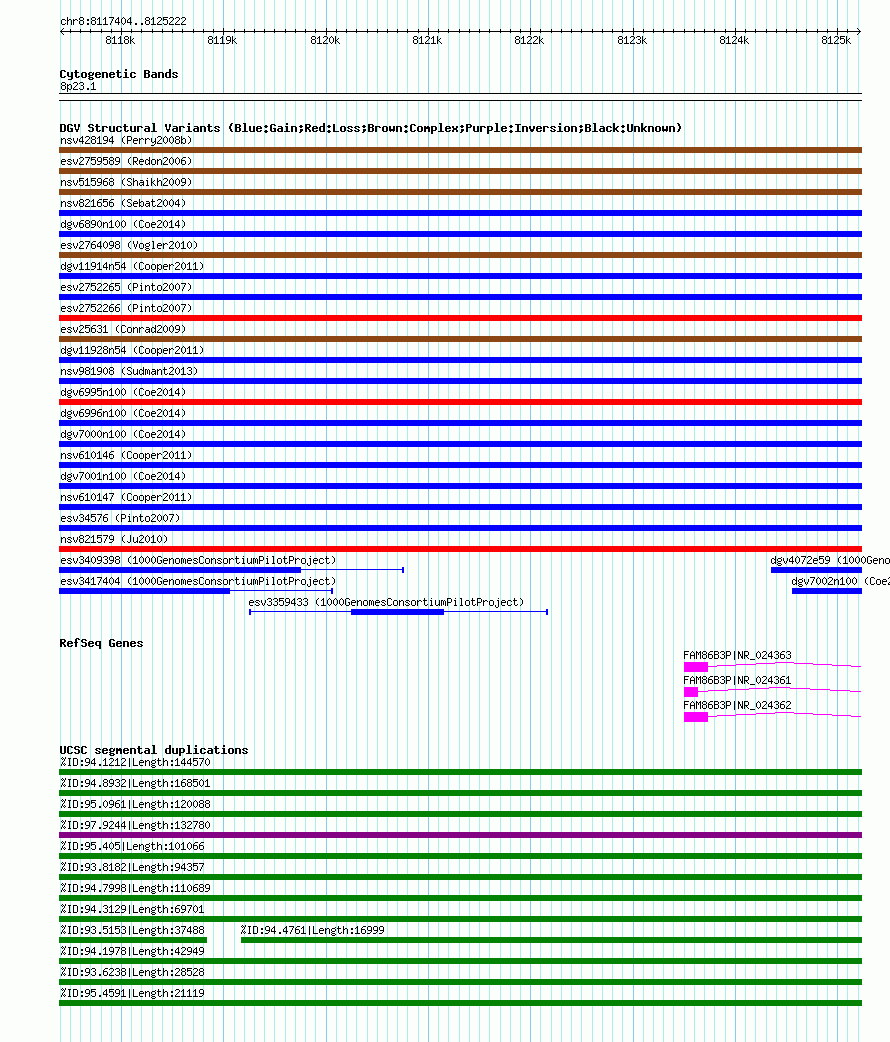Select esv2764098 (Vogler2010) variant label
This screenshot has width=890, height=1042.
pos(129,245)
